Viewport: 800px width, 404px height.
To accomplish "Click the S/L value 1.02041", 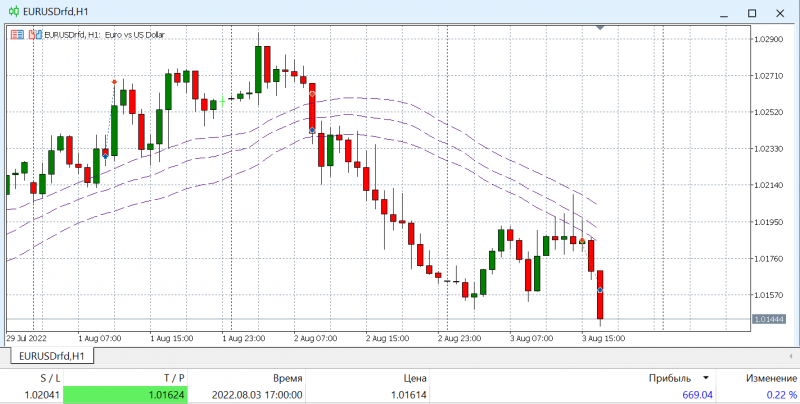I will click(x=42, y=395).
